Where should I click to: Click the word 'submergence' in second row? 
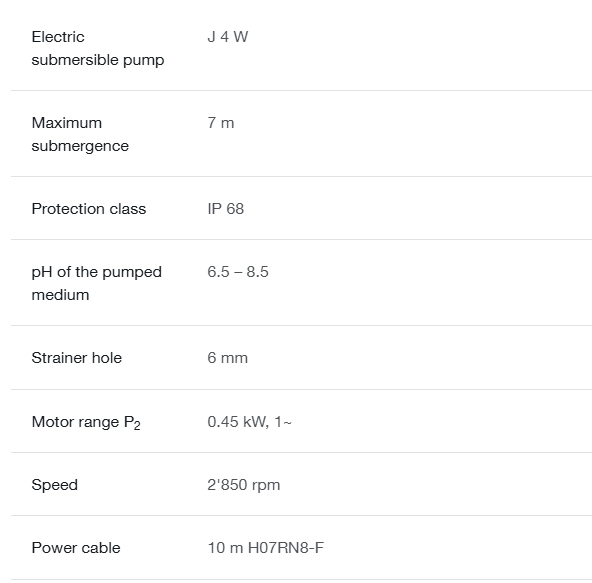coord(80,146)
